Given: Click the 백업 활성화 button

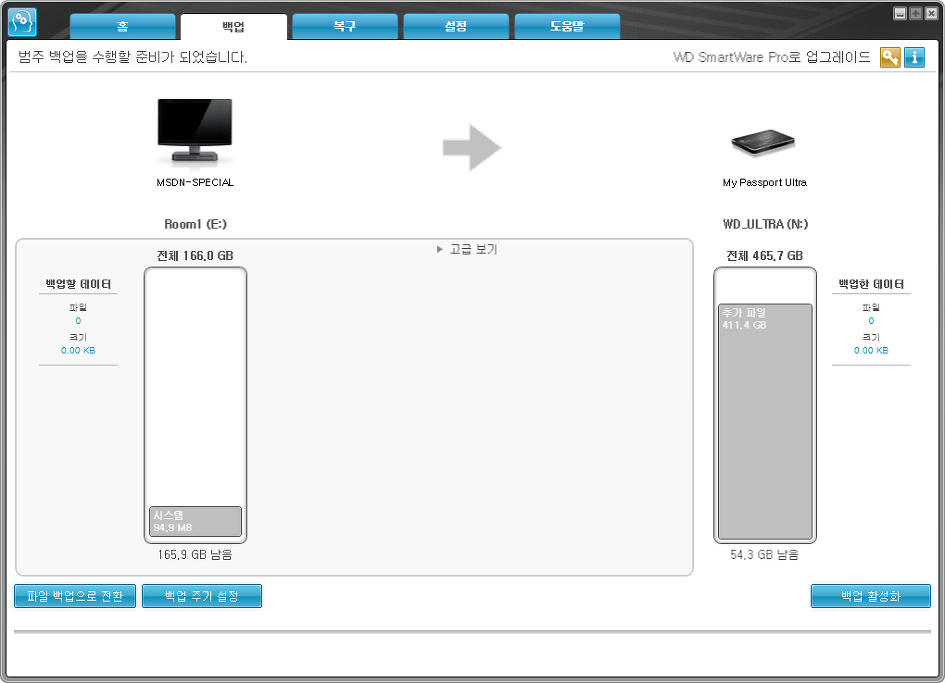Looking at the screenshot, I should pyautogui.click(x=871, y=596).
